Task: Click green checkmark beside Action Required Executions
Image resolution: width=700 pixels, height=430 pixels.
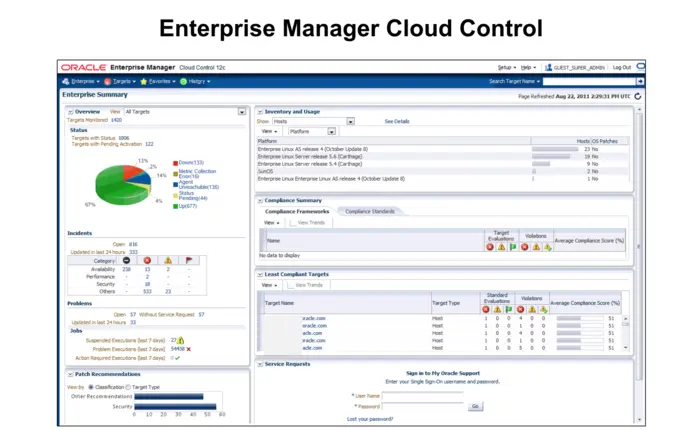Action: pyautogui.click(x=178, y=358)
